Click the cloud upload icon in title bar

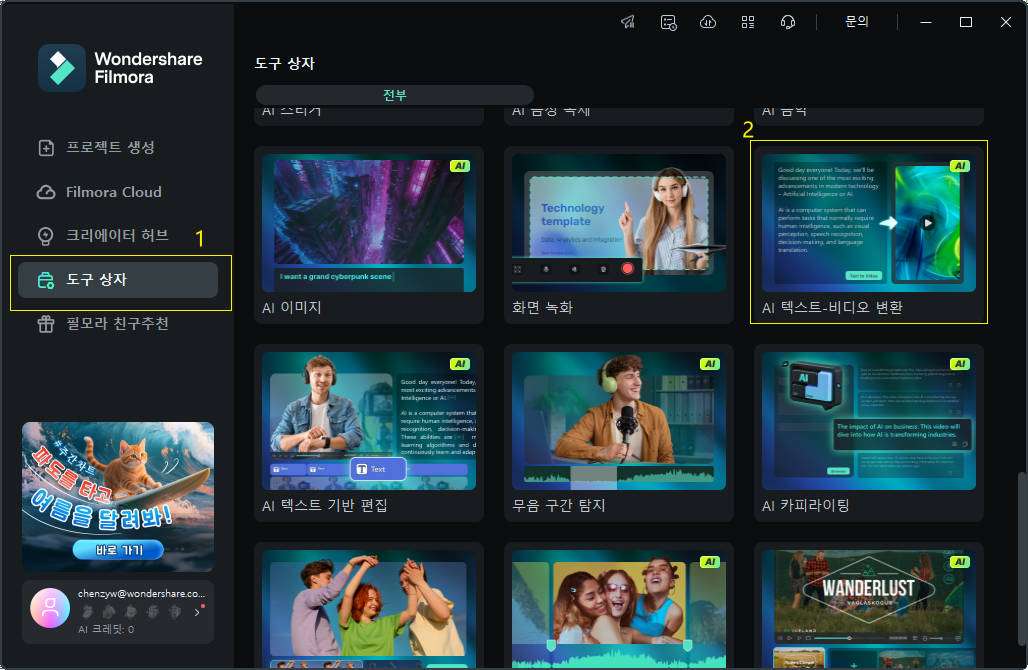pyautogui.click(x=708, y=22)
